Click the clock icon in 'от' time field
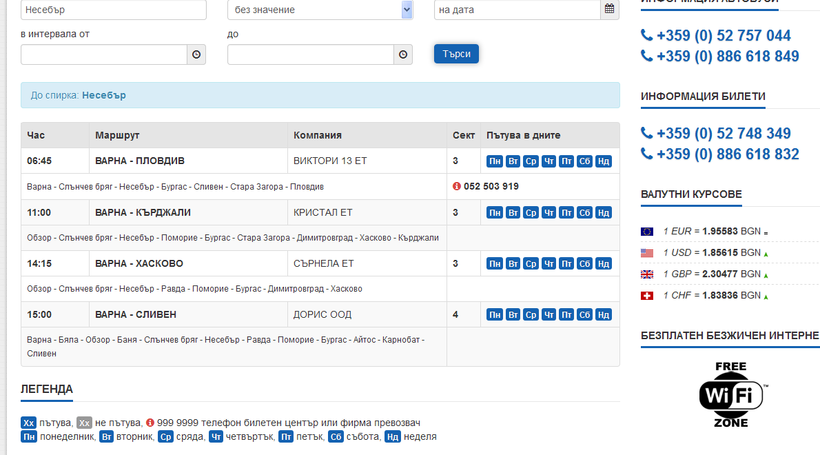The height and width of the screenshot is (455, 820). coord(196,55)
